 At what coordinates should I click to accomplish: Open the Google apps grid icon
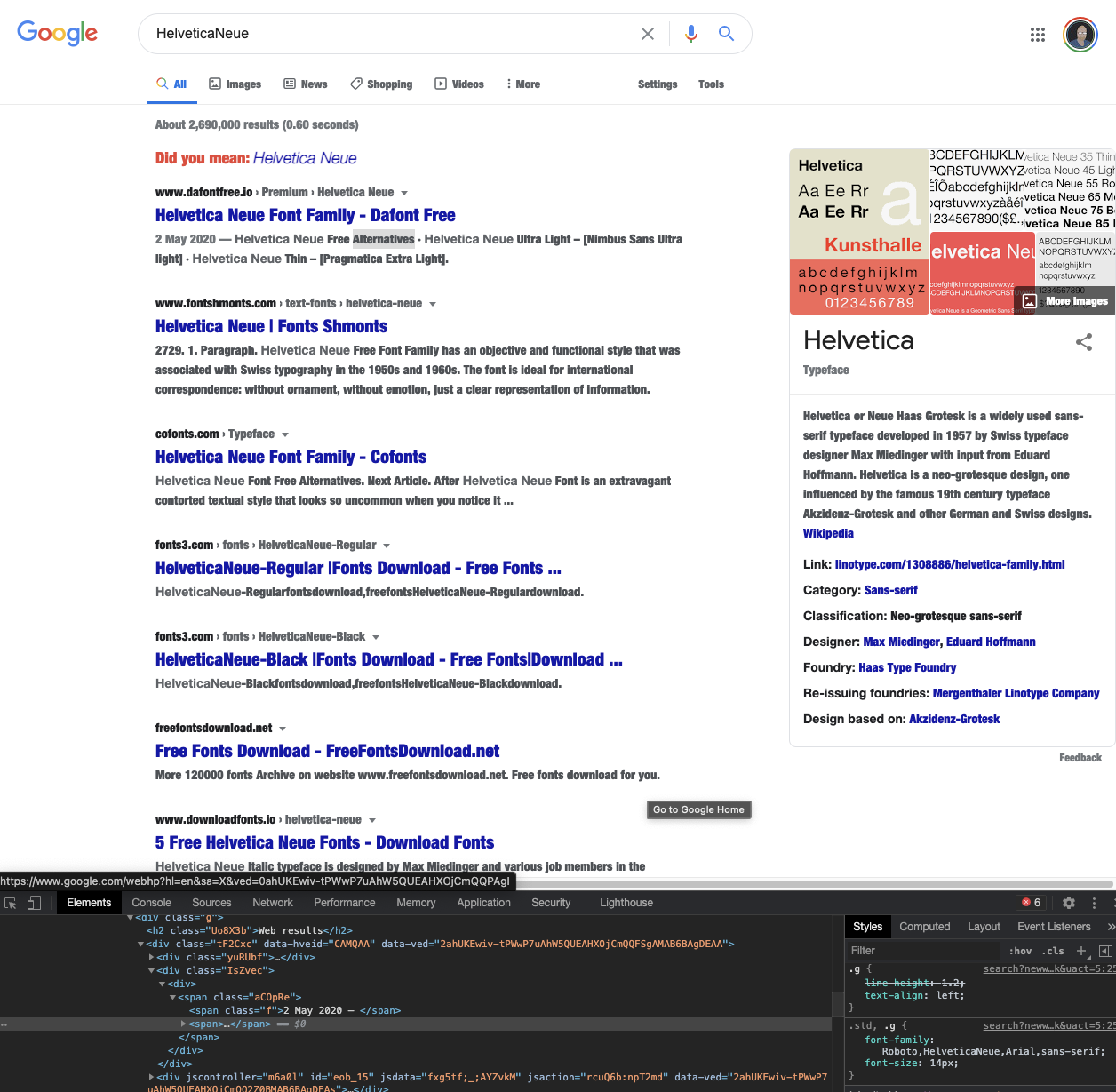coord(1037,35)
